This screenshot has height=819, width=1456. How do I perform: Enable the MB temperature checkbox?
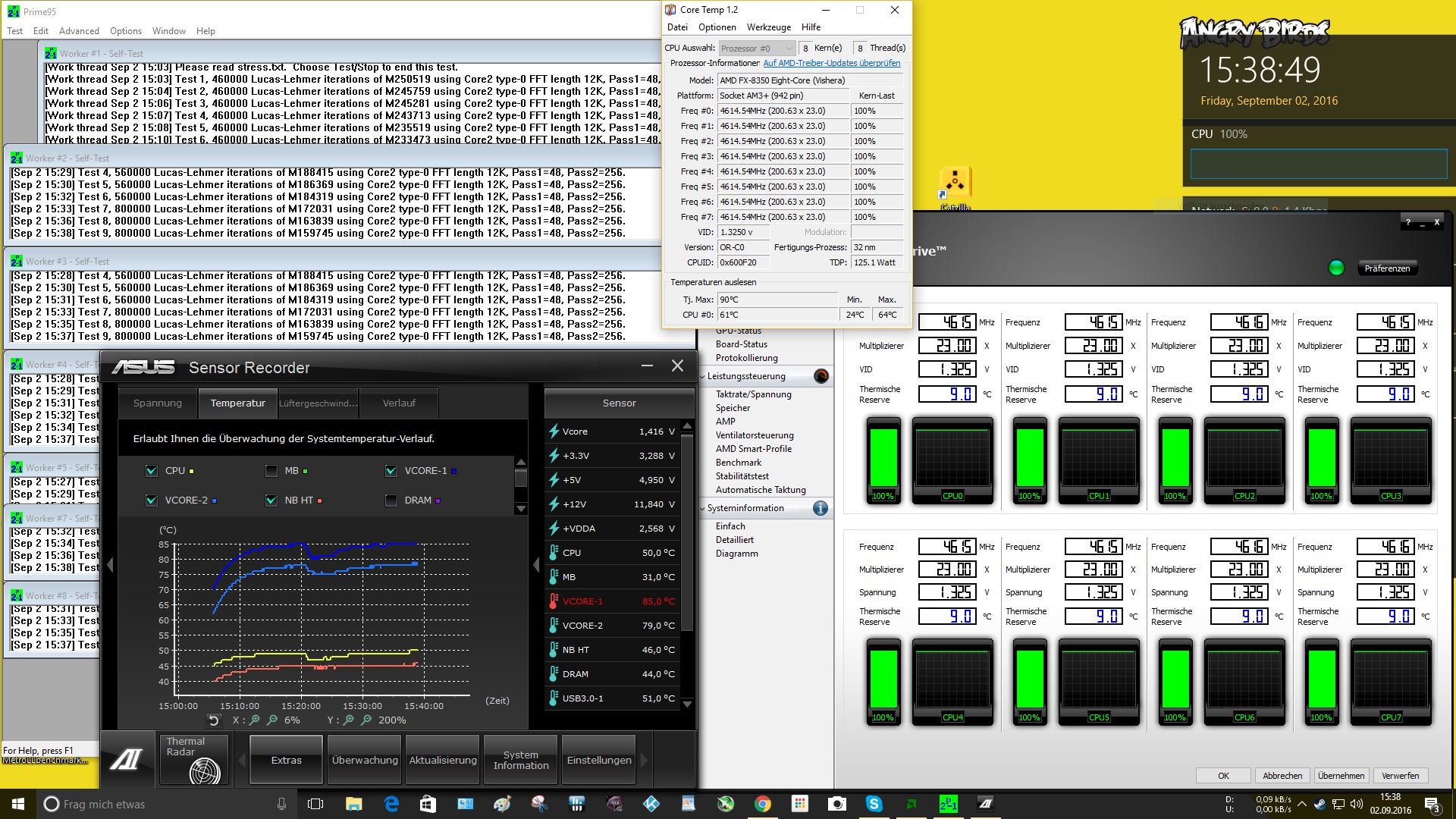271,471
